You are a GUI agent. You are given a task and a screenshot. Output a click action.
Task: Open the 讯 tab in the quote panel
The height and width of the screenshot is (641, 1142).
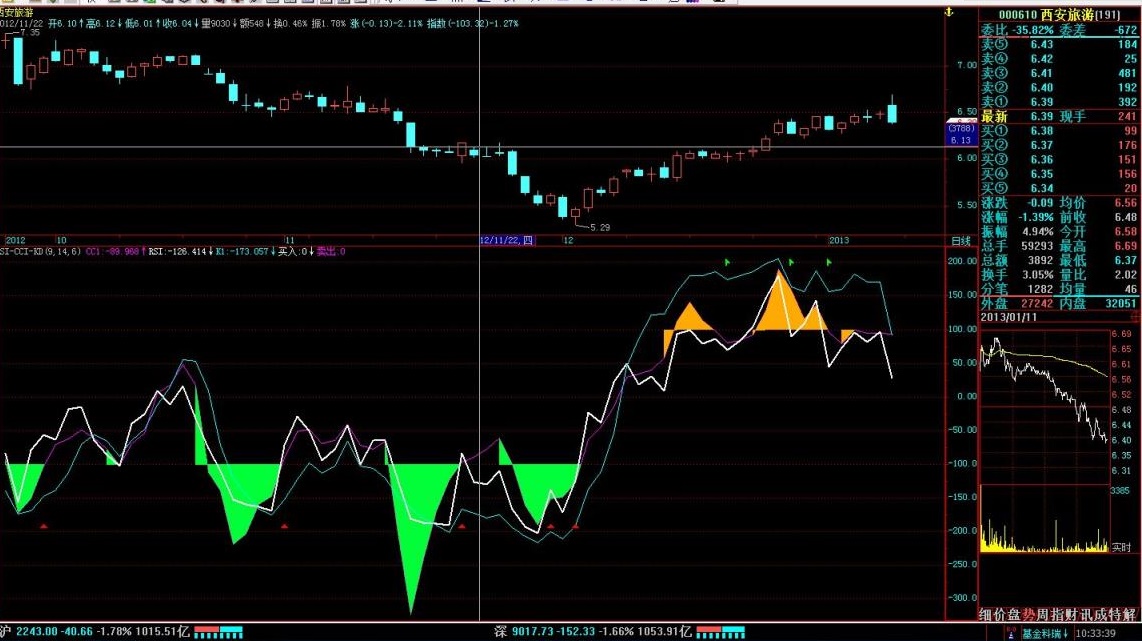pos(1085,615)
